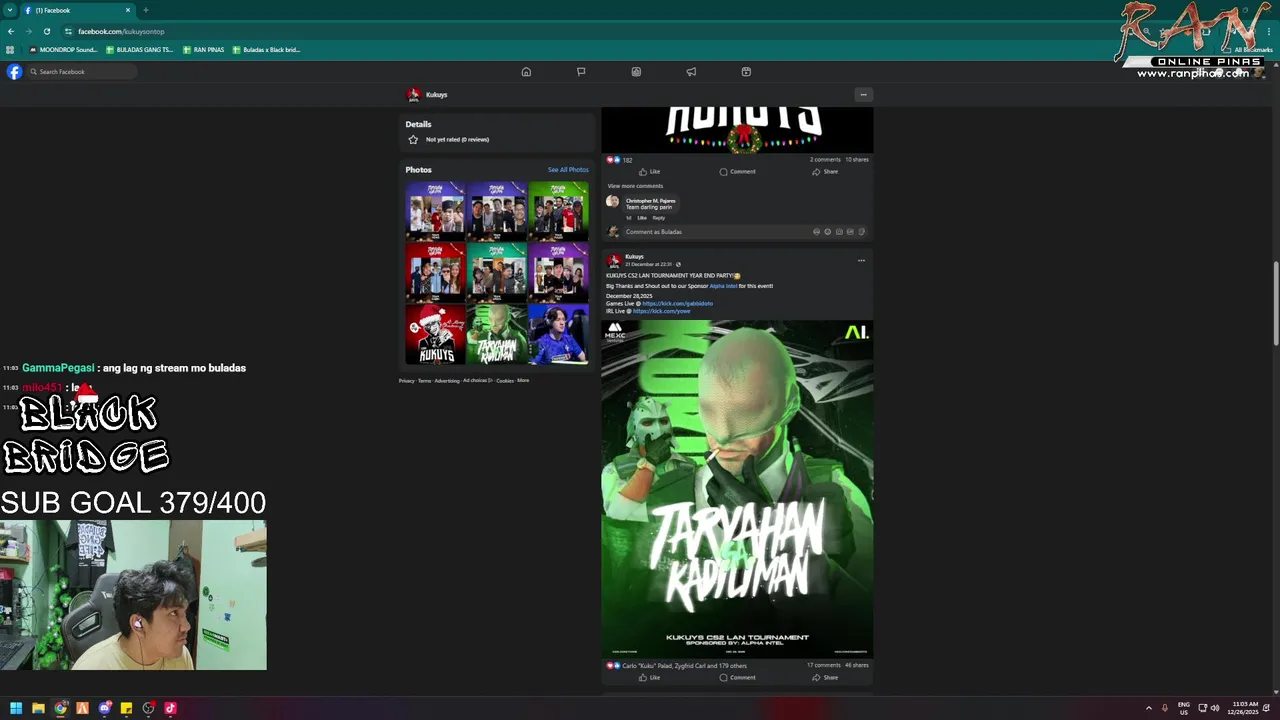Open the Reels video icon

click(746, 72)
